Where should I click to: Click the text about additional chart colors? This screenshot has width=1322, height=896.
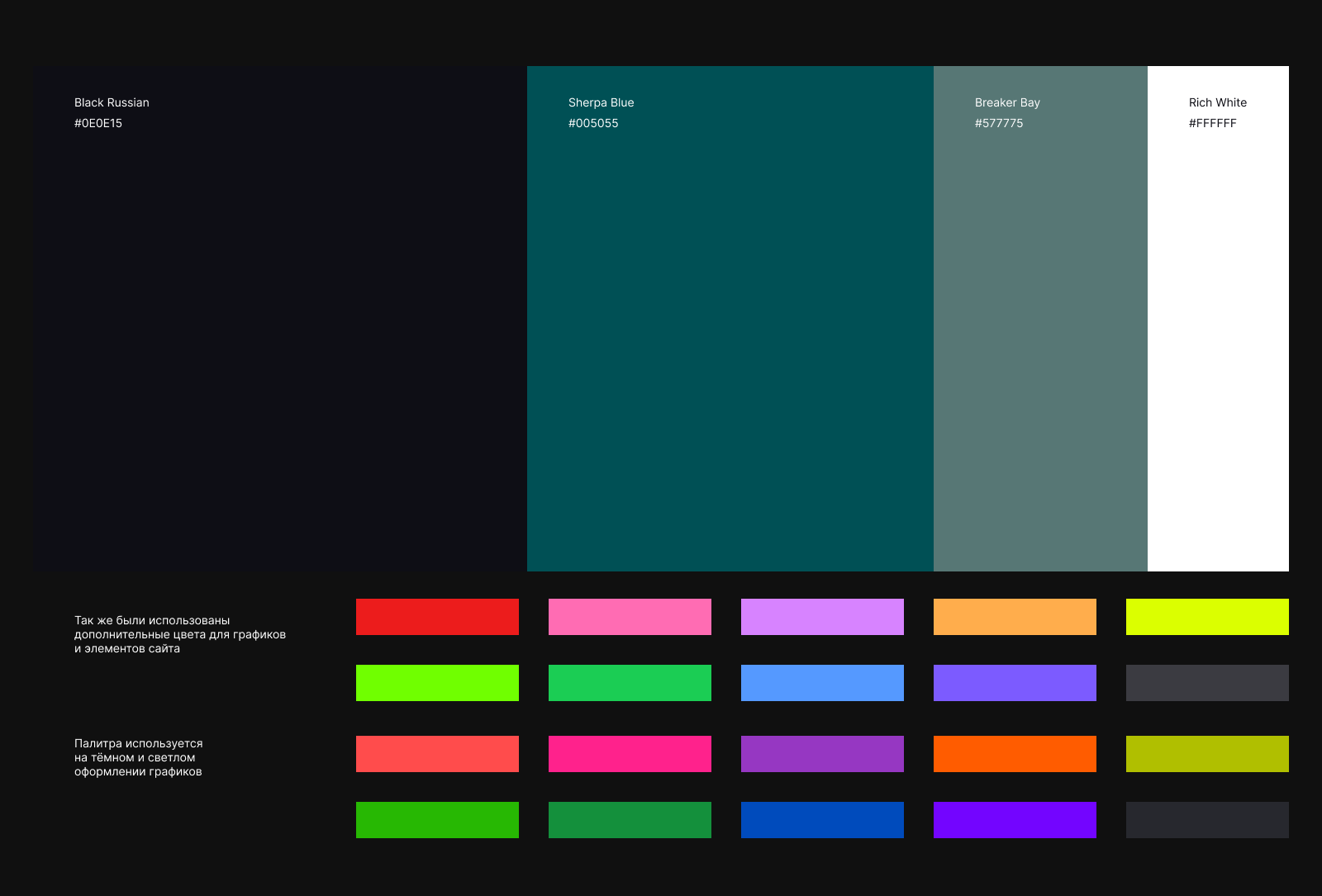pos(179,634)
